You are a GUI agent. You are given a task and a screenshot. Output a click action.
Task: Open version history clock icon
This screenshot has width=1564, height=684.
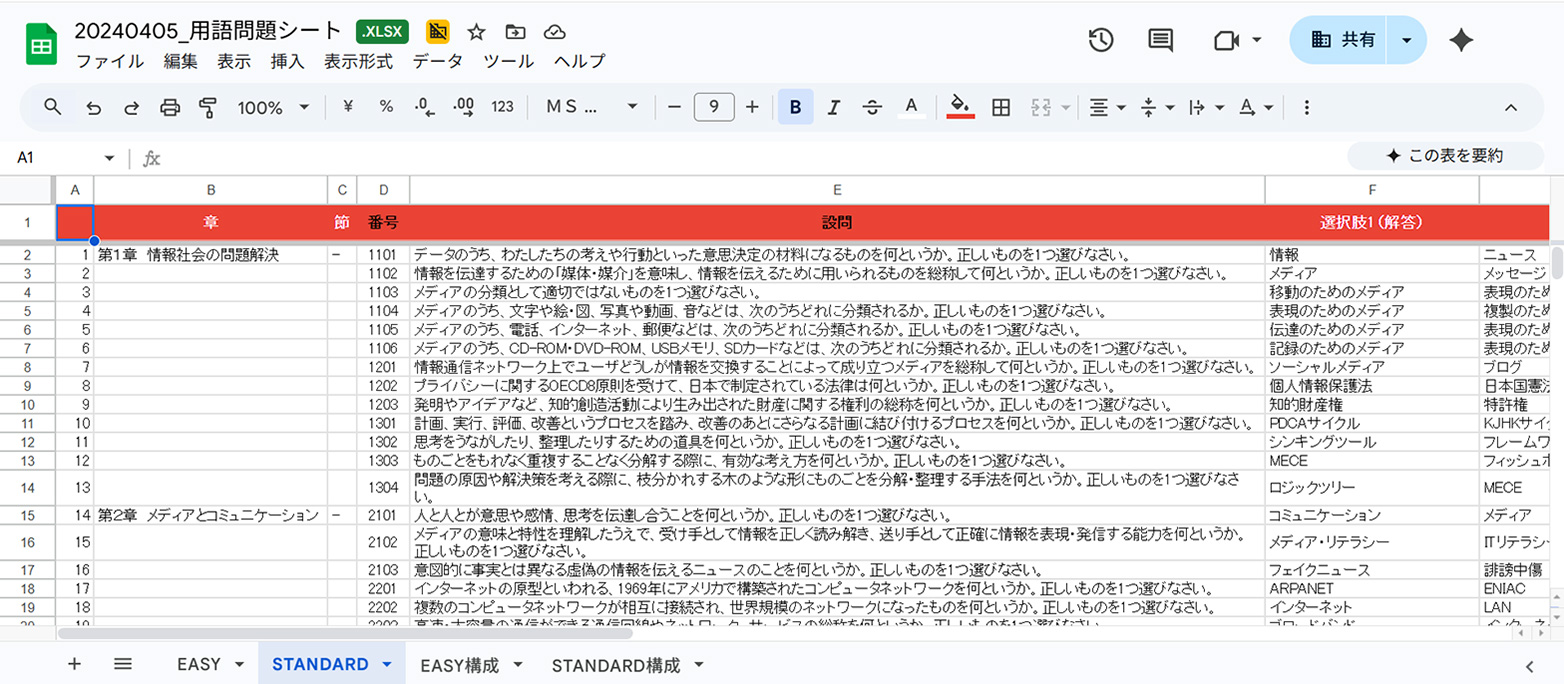coord(1100,40)
